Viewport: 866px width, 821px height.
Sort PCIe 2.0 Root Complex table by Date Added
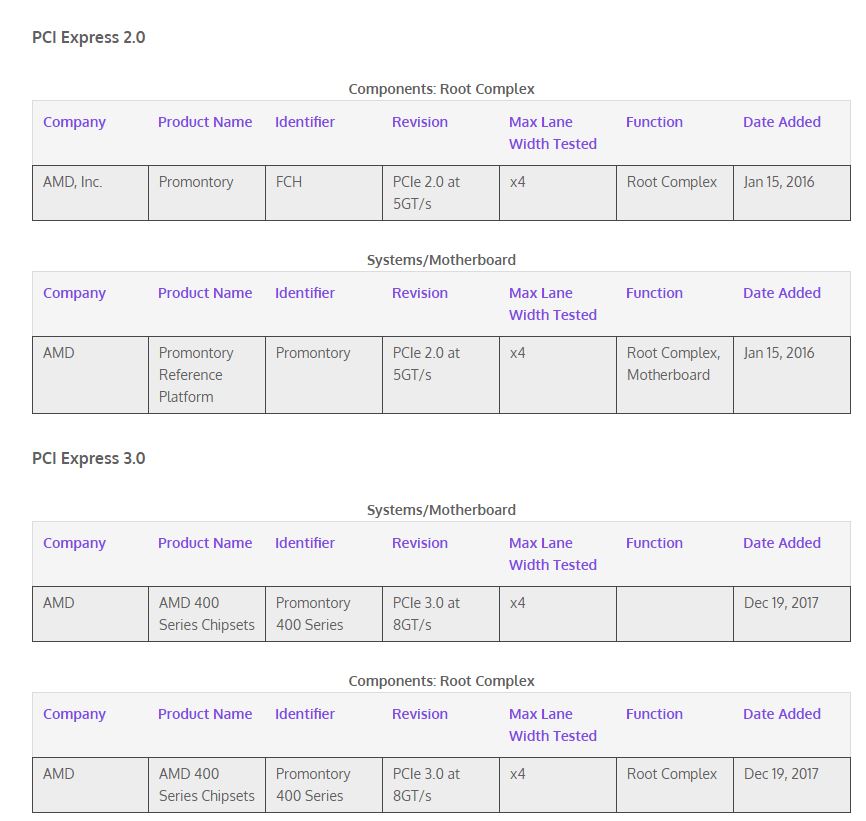[781, 122]
